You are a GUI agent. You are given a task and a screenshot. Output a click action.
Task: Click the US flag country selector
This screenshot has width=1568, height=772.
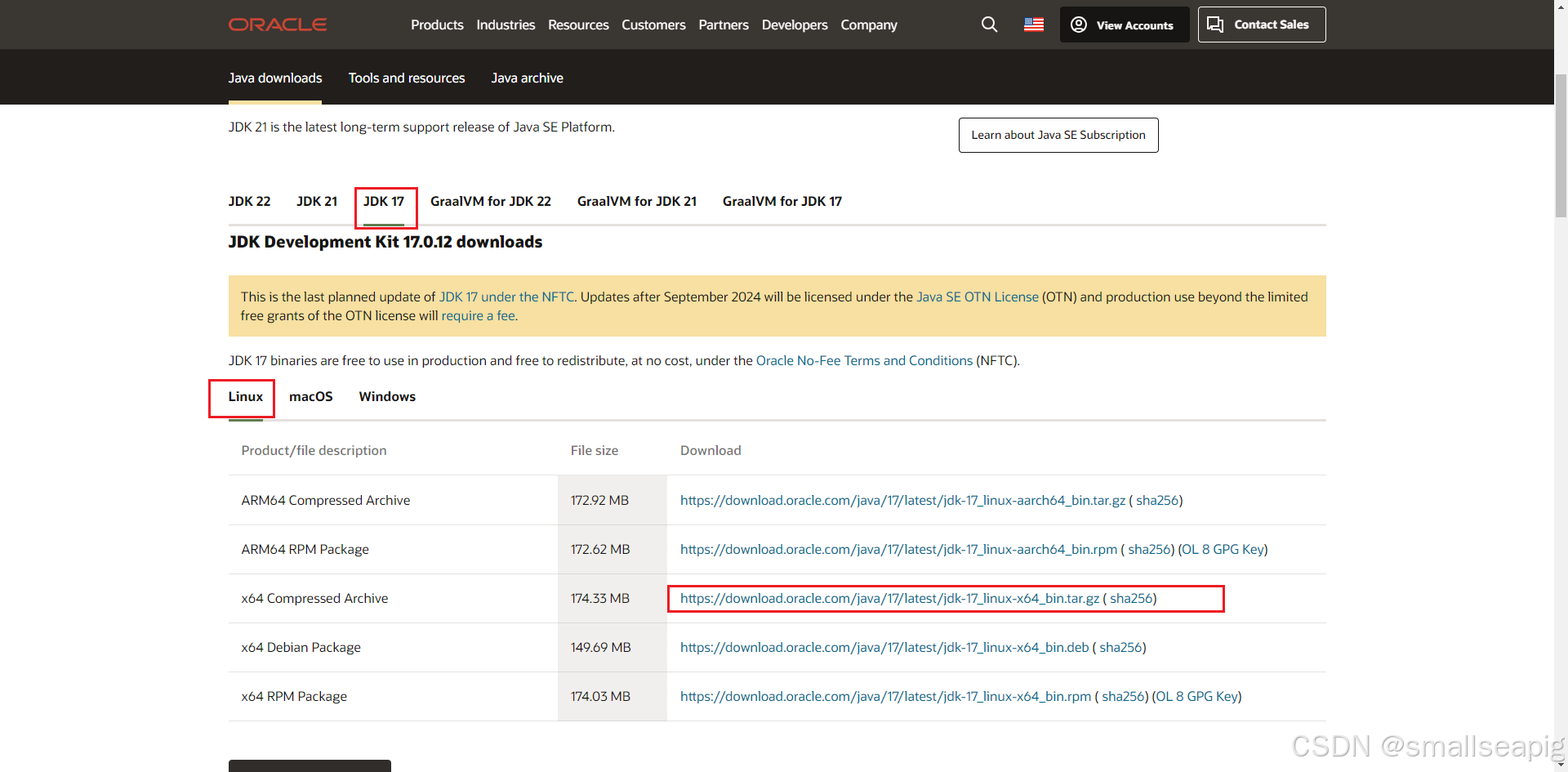1034,25
